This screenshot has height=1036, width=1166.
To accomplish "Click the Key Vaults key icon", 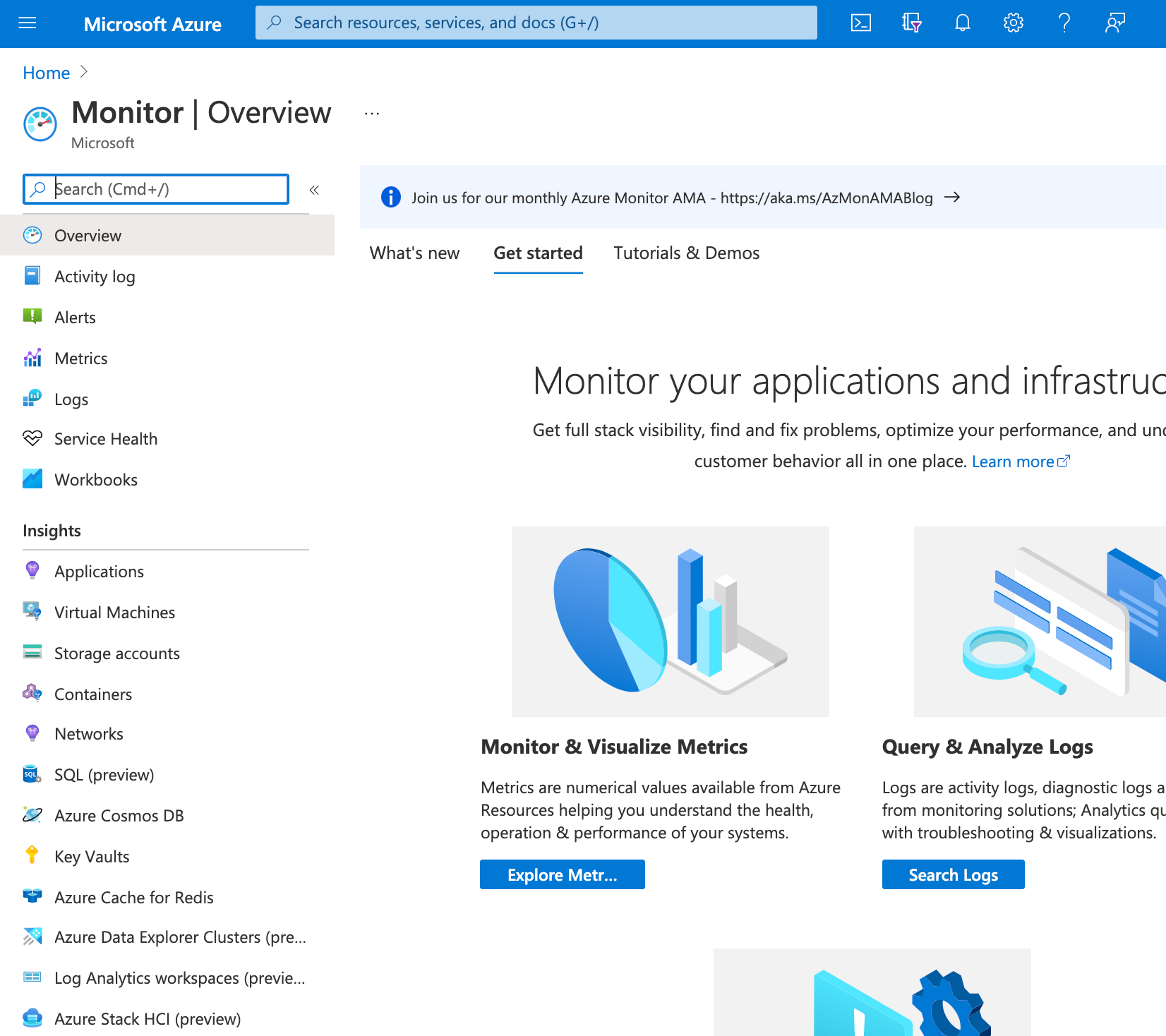I will click(32, 855).
